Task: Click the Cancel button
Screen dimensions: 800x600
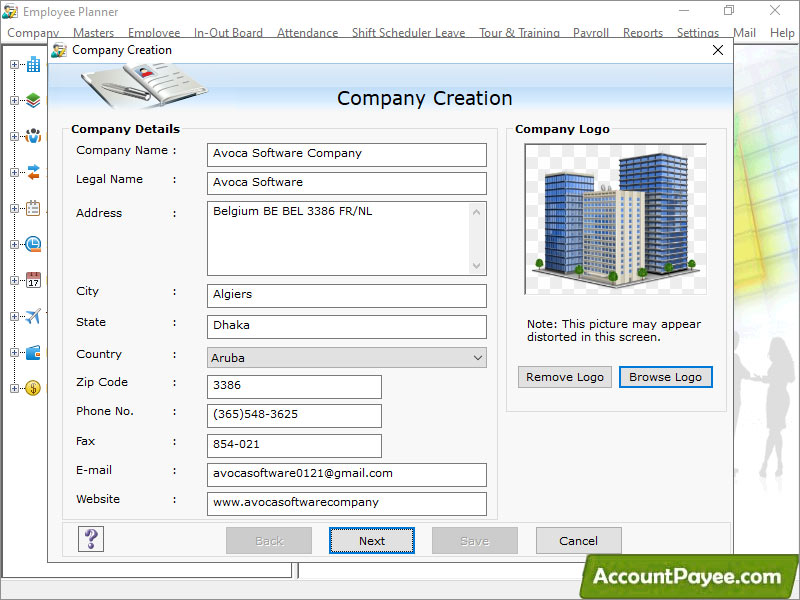Action: pos(579,540)
